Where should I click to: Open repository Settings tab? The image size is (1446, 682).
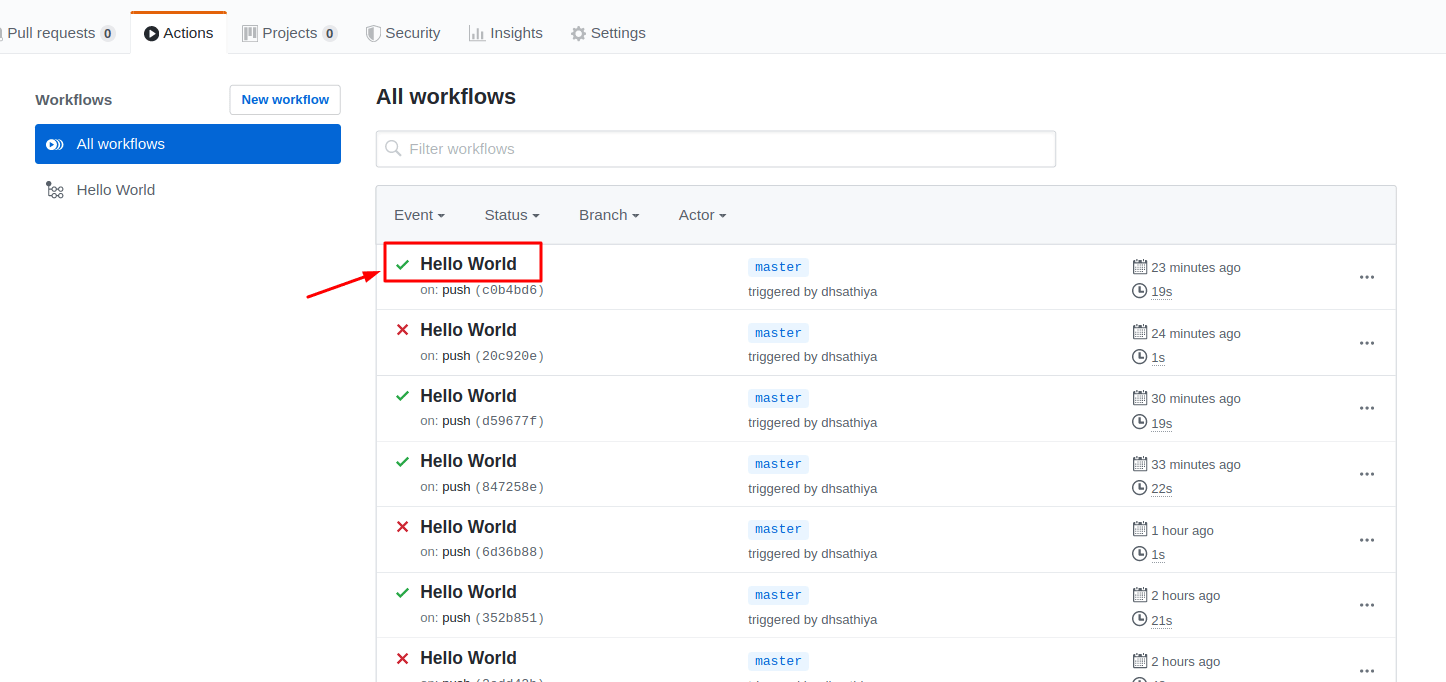(608, 33)
